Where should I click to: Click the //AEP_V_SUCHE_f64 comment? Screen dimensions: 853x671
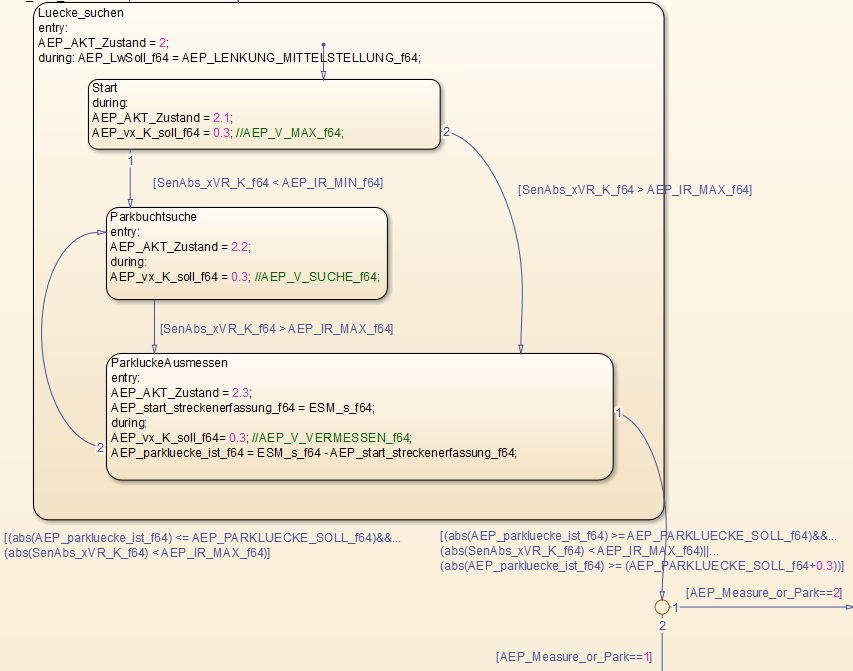[317, 276]
